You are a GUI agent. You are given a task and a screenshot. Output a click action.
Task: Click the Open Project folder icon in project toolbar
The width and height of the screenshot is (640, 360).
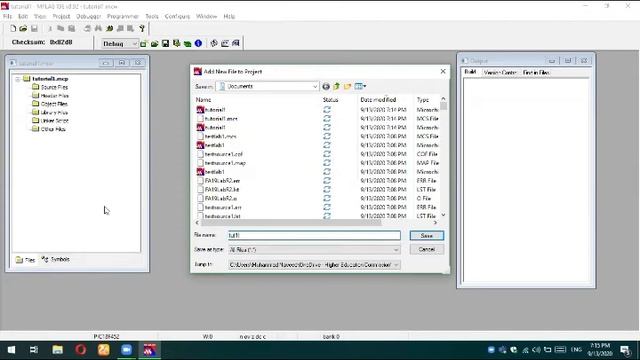tap(154, 43)
